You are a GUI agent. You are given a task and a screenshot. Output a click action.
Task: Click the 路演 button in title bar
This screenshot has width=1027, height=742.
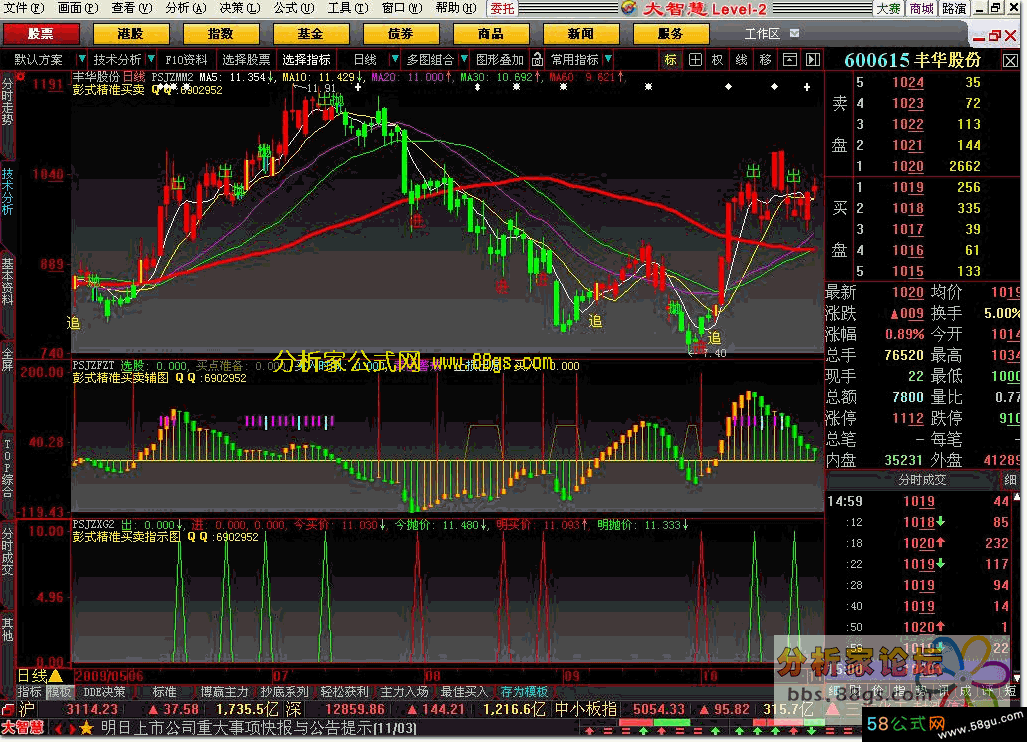click(x=954, y=8)
